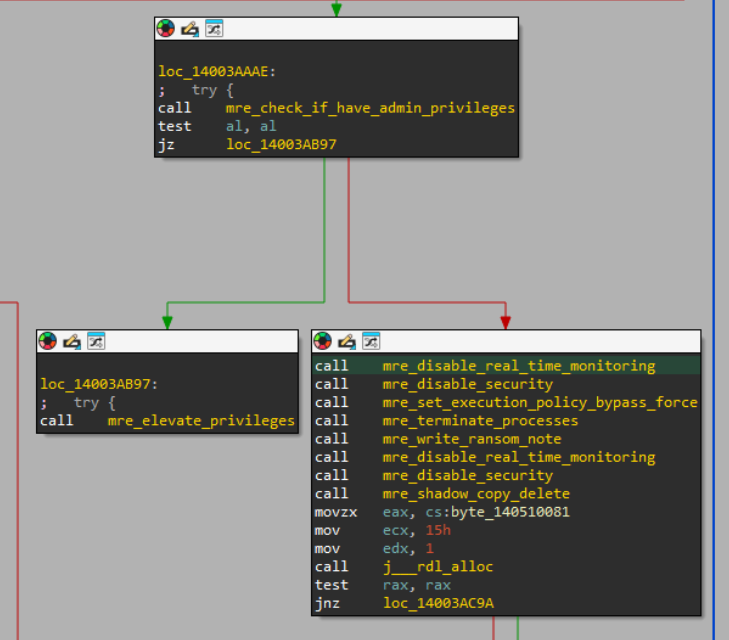The height and width of the screenshot is (640, 729).
Task: Click color icon on mre_disable_real_time_monitoring node
Action: click(x=323, y=341)
